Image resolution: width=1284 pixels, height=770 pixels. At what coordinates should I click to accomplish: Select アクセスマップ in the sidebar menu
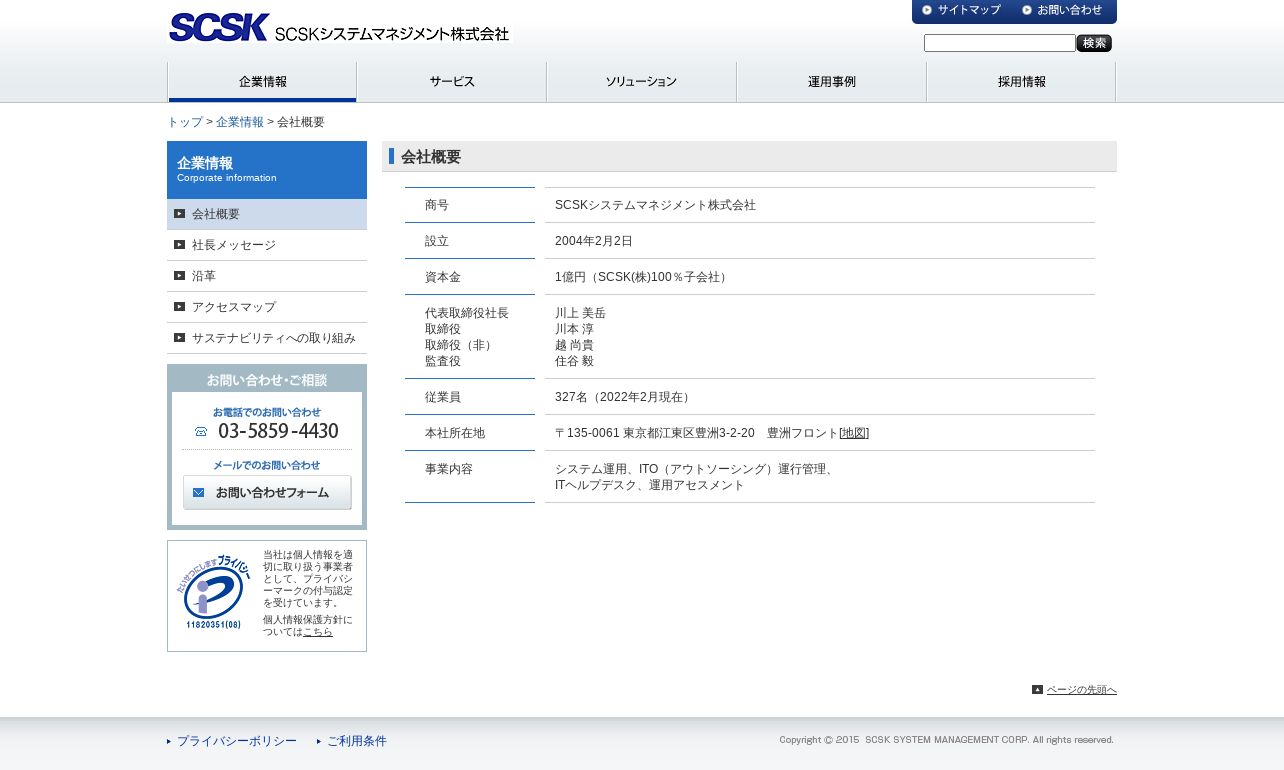267,307
